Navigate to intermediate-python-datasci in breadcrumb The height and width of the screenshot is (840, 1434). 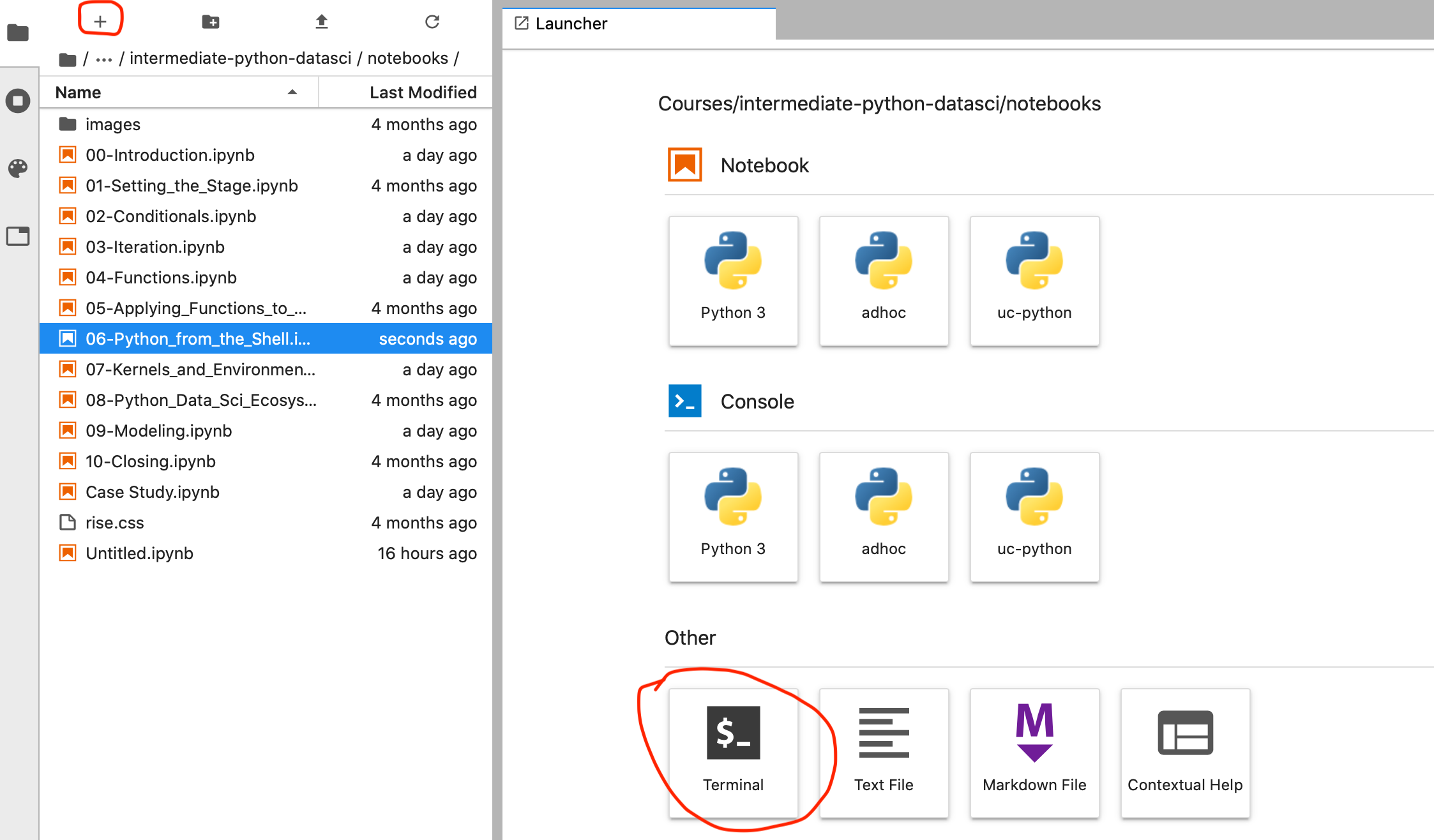point(240,58)
